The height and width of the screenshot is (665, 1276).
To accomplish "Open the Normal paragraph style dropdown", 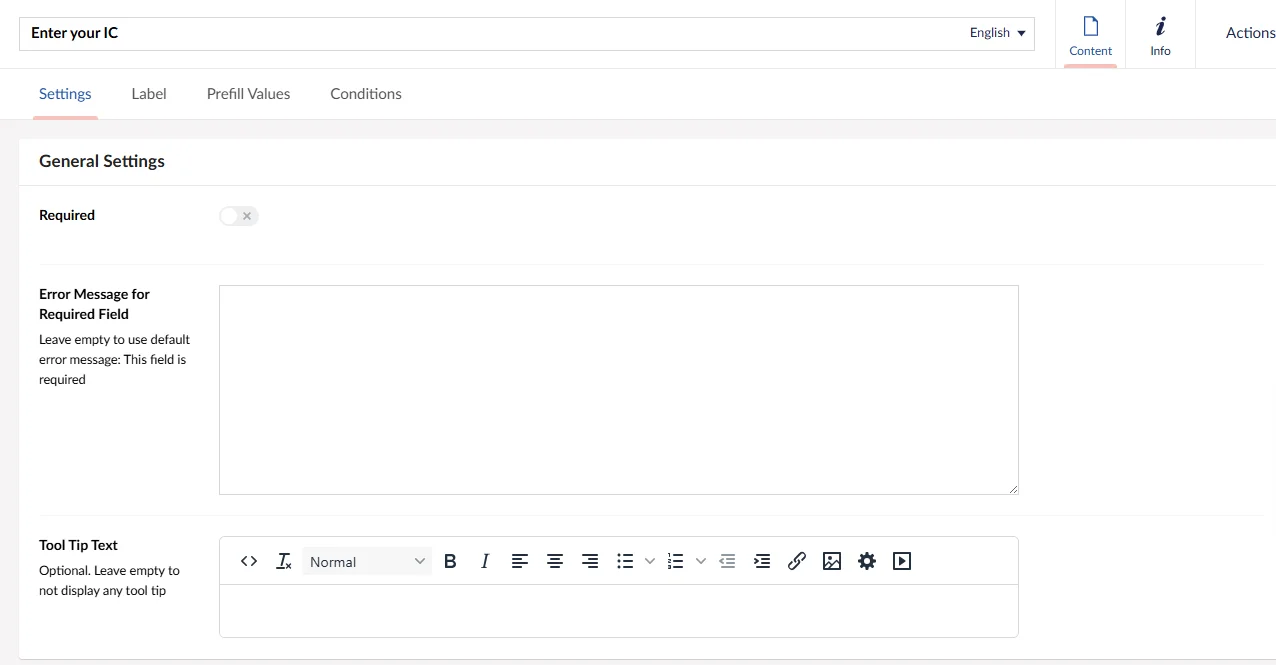I will (367, 562).
